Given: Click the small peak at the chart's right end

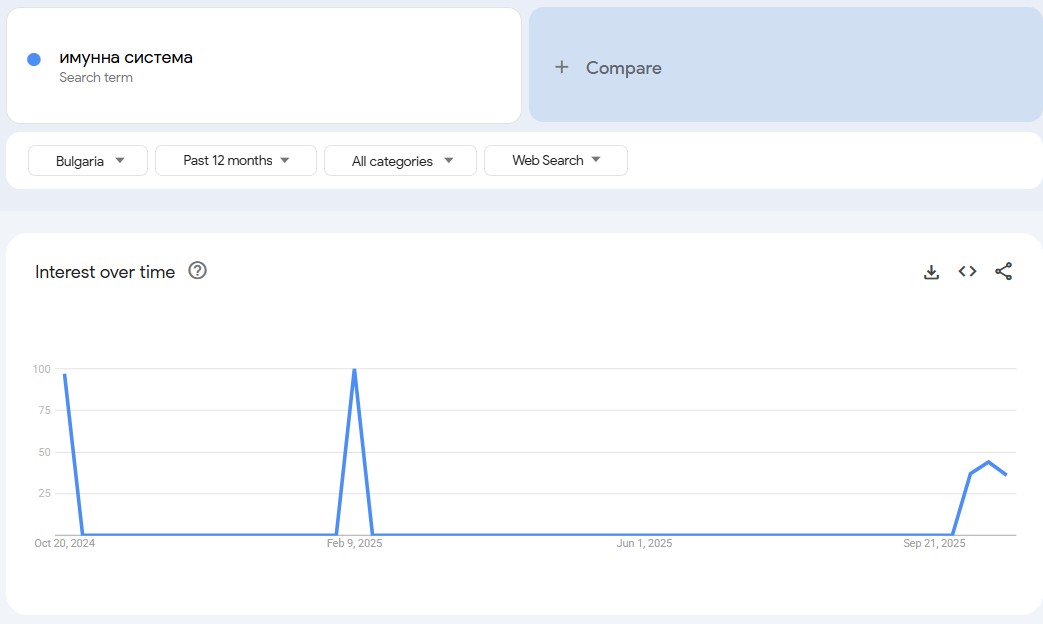Looking at the screenshot, I should [x=988, y=462].
